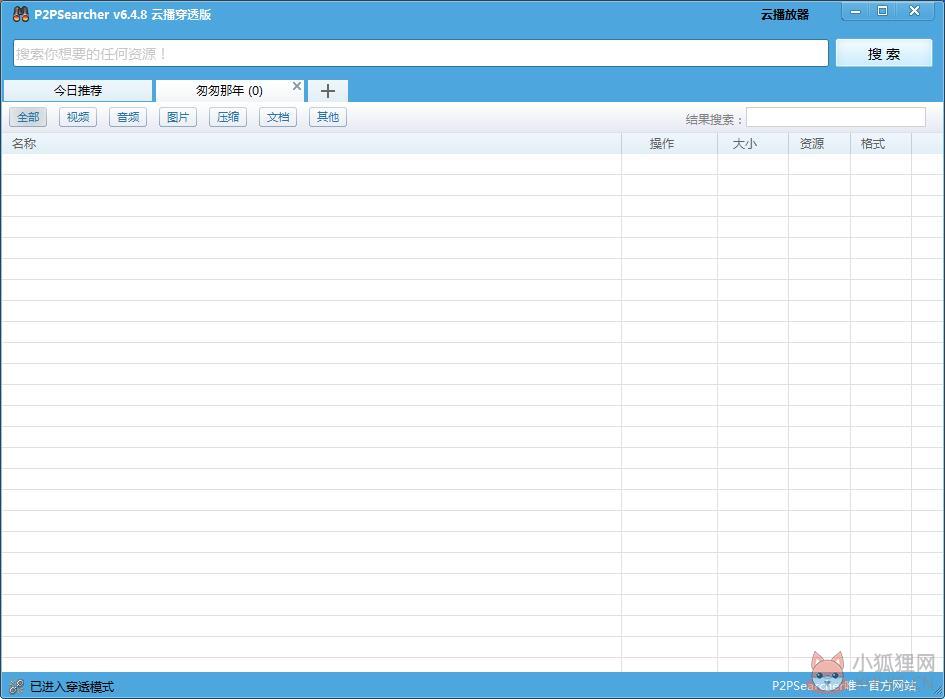Click the binoculars P2PSearcher app icon
This screenshot has width=945, height=699.
pyautogui.click(x=20, y=14)
